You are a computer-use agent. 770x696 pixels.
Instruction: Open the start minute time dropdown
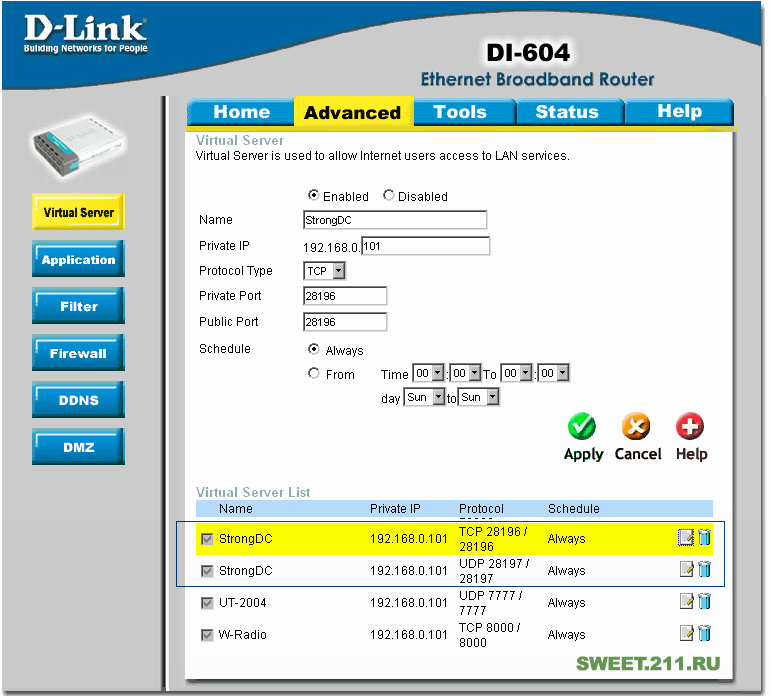point(466,373)
